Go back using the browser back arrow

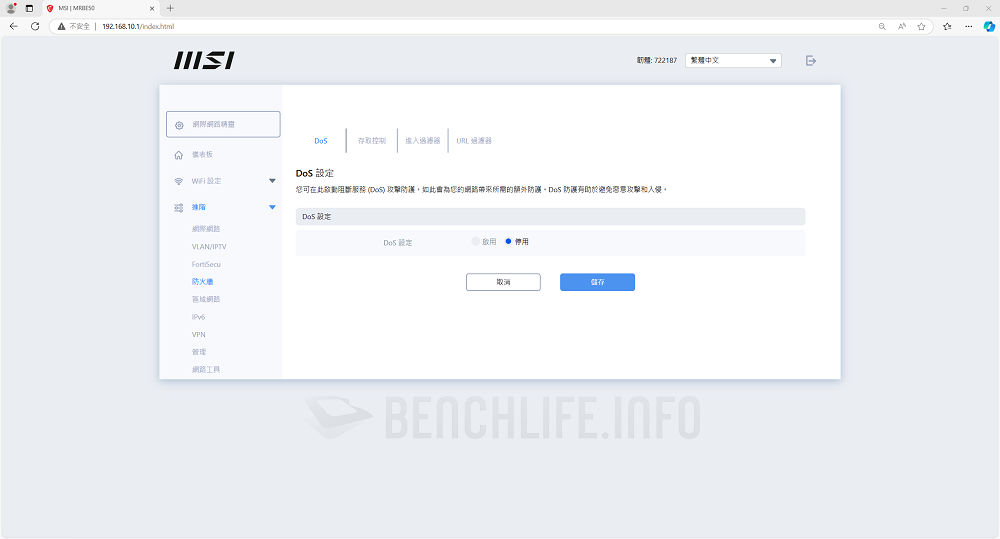coord(13,26)
